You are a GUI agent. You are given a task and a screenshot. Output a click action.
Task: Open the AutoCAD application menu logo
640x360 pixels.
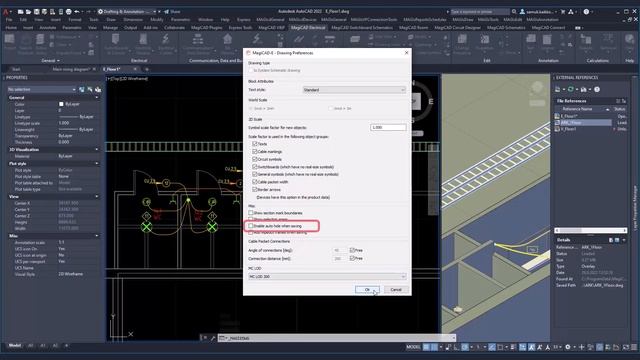6,12
